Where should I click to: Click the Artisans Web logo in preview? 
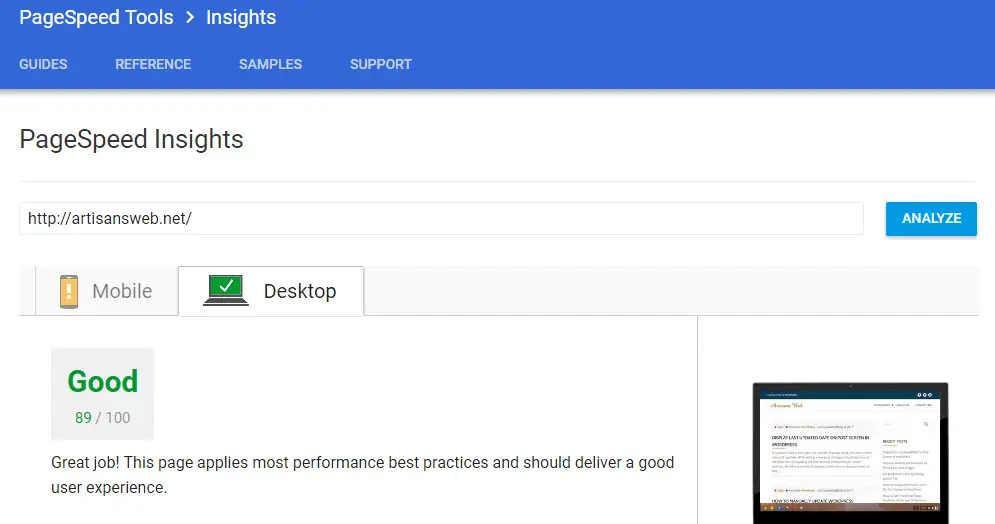tap(786, 405)
